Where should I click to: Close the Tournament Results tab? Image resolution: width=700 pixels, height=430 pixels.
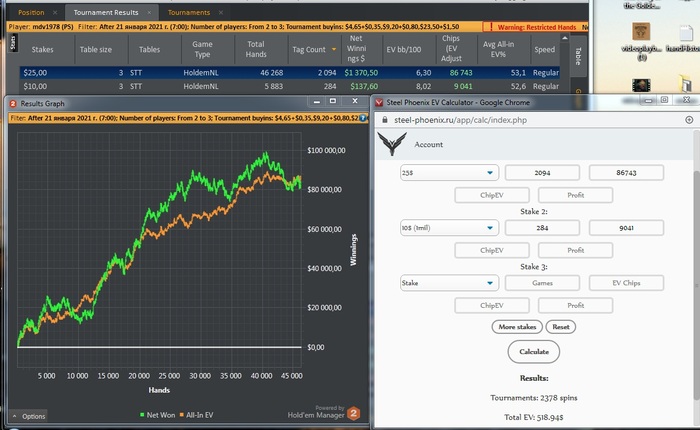click(x=149, y=13)
